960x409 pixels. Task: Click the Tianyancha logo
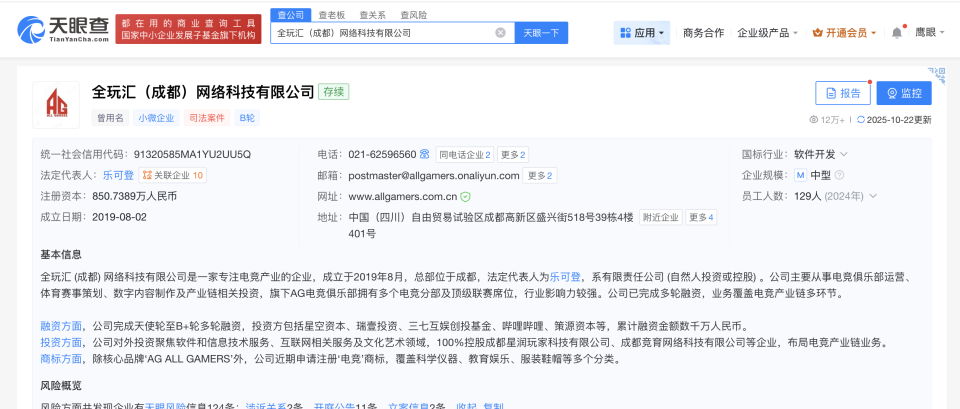[x=62, y=29]
